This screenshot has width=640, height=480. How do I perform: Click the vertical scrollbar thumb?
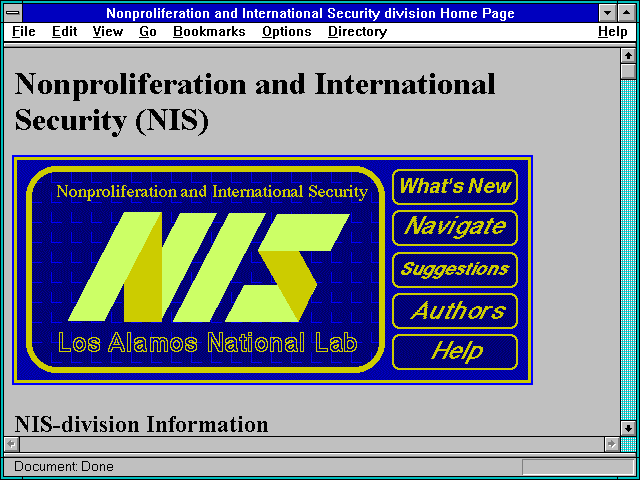(628, 71)
